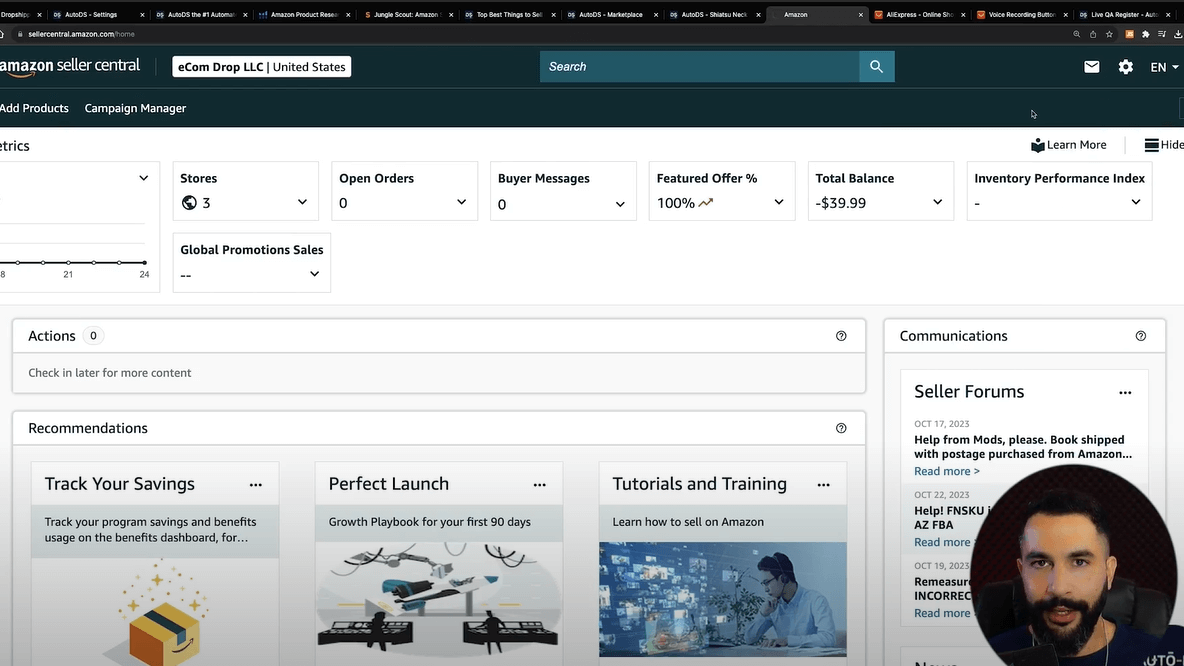This screenshot has height=666, width=1184.
Task: Open Tutorials and Training image thumbnail
Action: pos(723,599)
